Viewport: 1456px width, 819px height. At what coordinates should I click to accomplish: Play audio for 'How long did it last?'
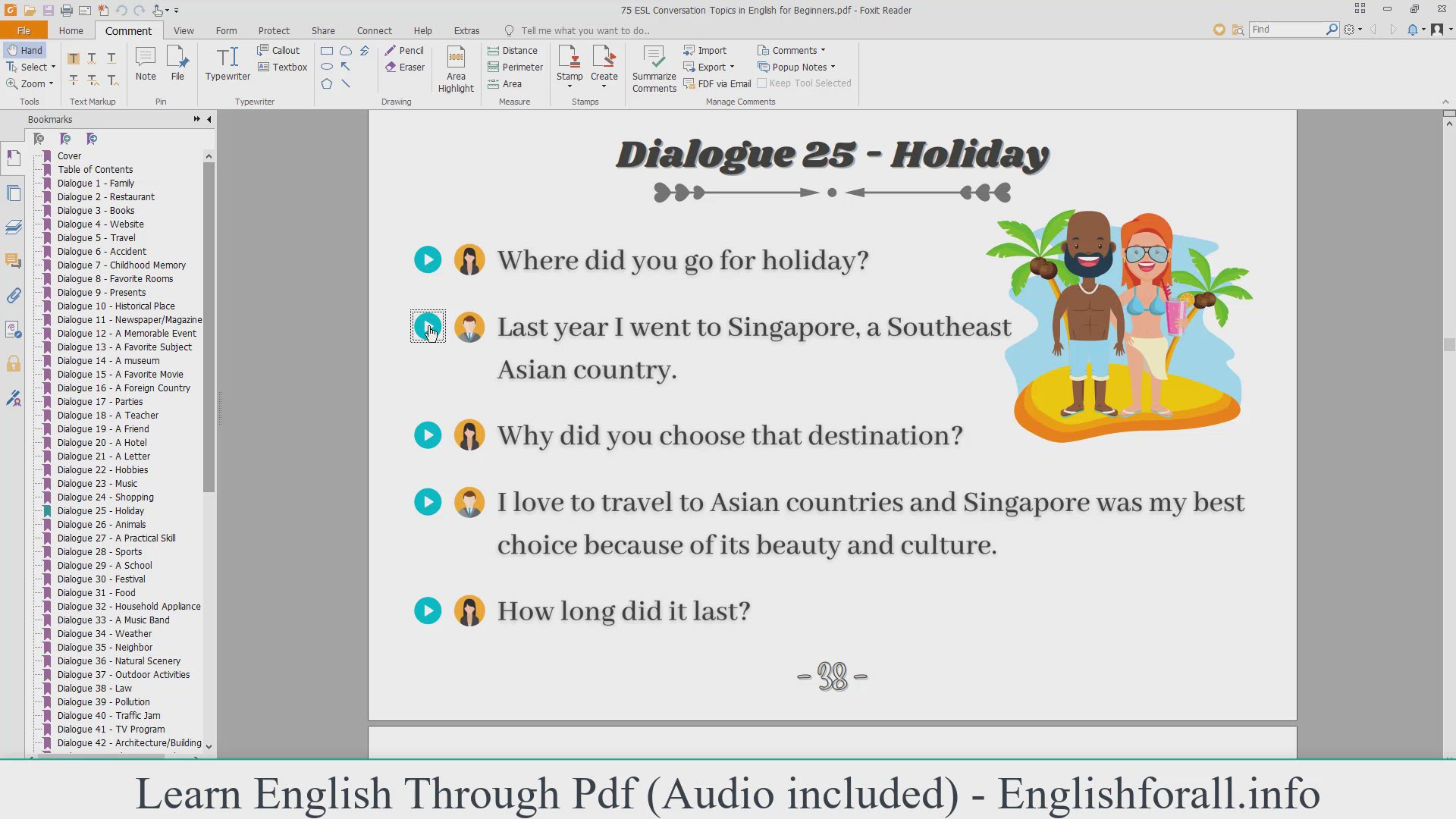pyautogui.click(x=428, y=611)
